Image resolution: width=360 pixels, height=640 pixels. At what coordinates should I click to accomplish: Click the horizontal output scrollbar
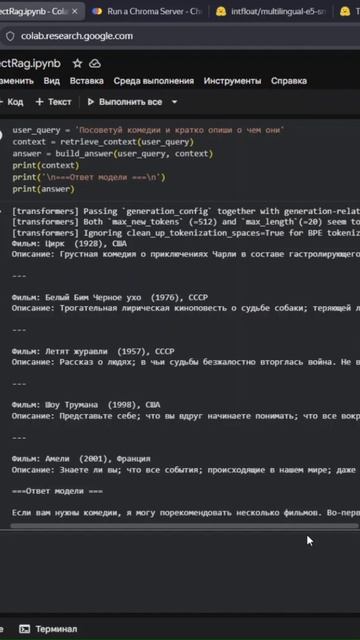click(184, 526)
